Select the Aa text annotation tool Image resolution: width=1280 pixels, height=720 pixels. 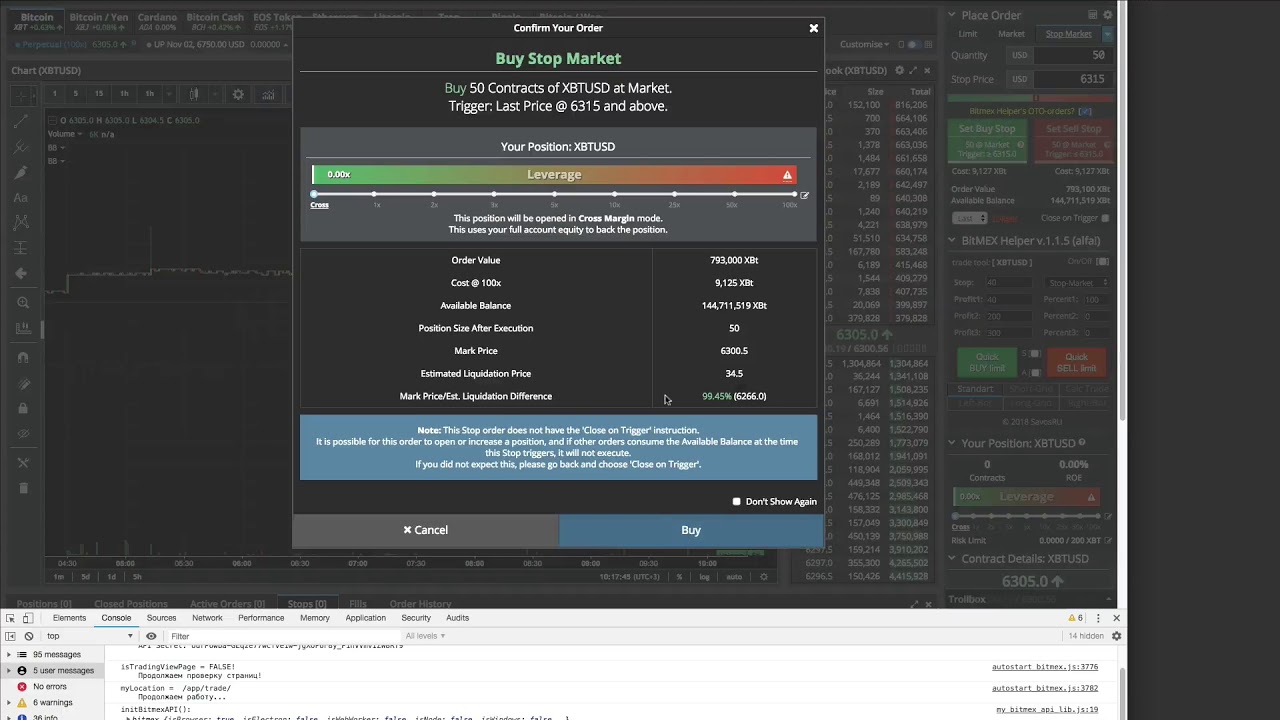21,198
